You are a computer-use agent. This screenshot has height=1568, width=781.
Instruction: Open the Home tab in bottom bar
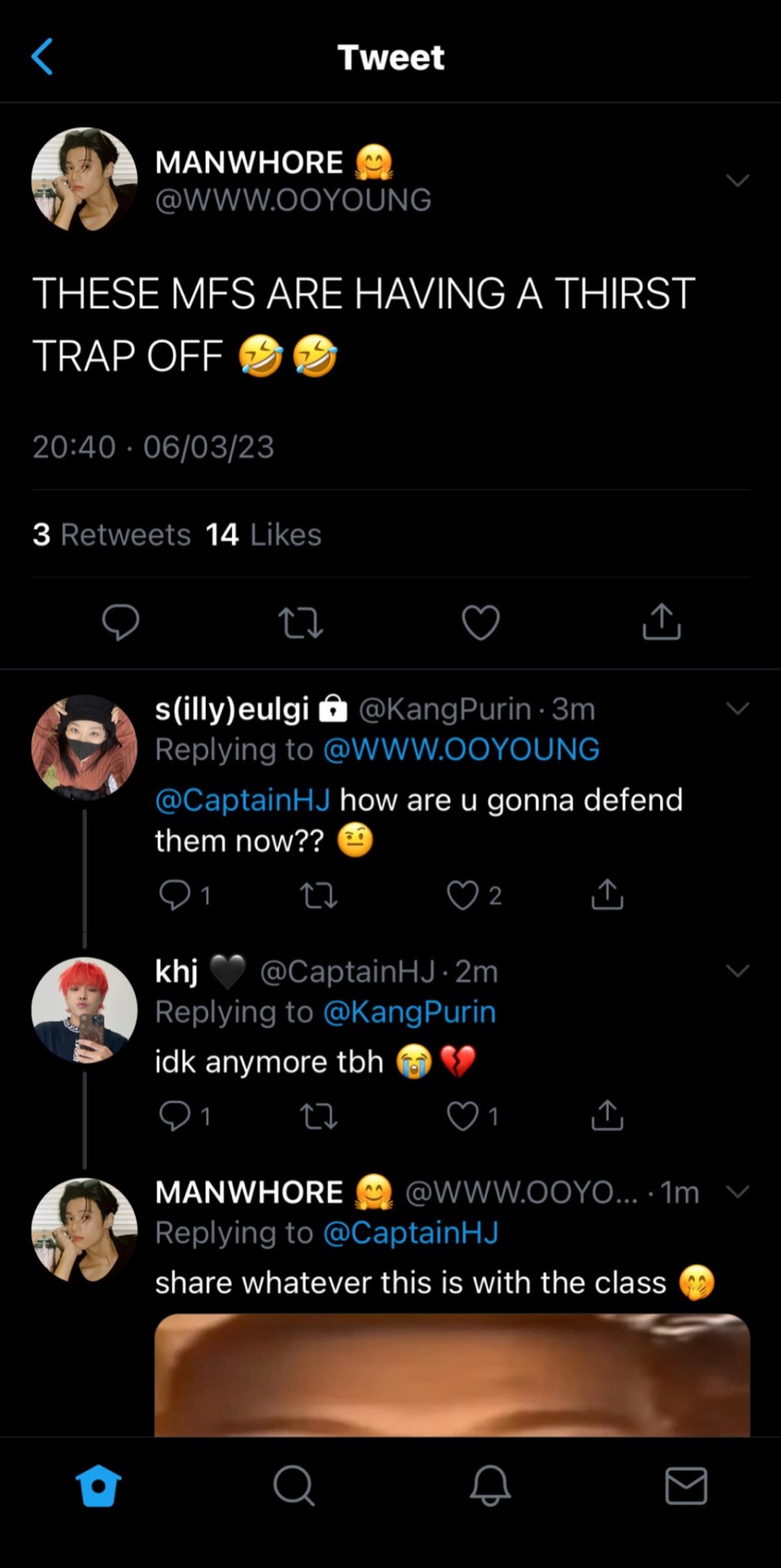[x=98, y=1485]
